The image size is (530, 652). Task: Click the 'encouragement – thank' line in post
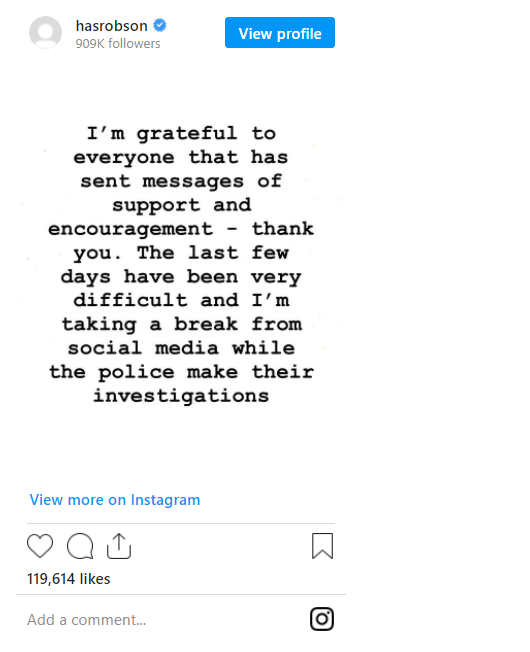(181, 229)
